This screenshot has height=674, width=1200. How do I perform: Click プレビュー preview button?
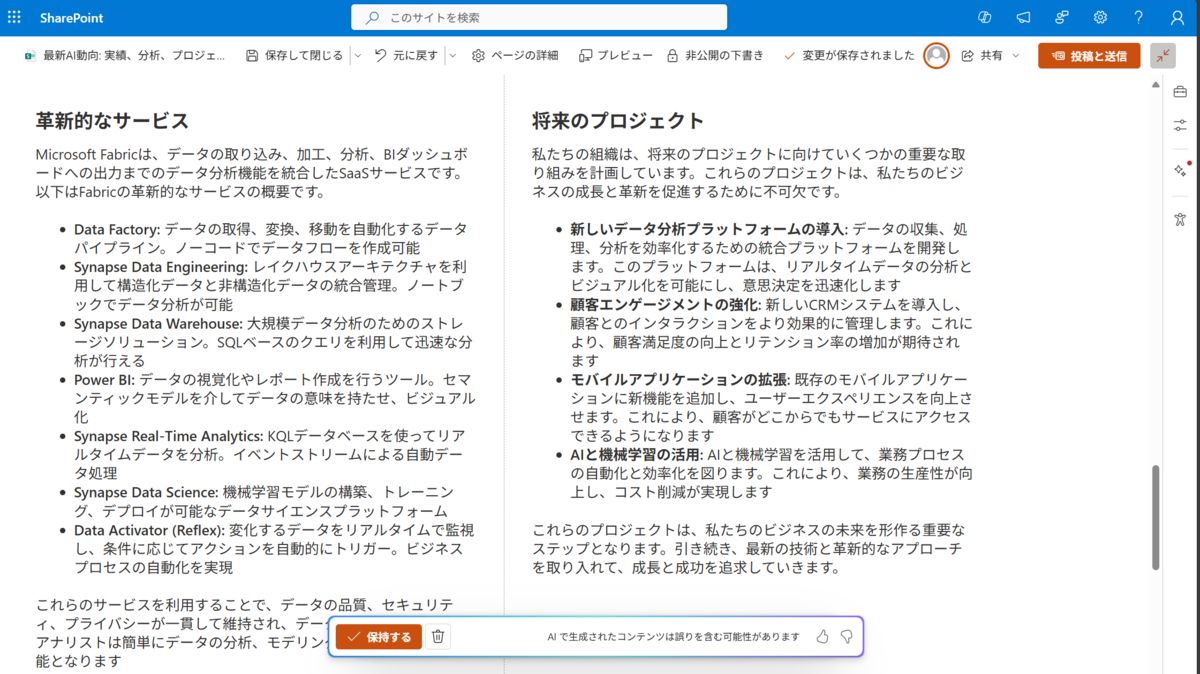(x=615, y=56)
